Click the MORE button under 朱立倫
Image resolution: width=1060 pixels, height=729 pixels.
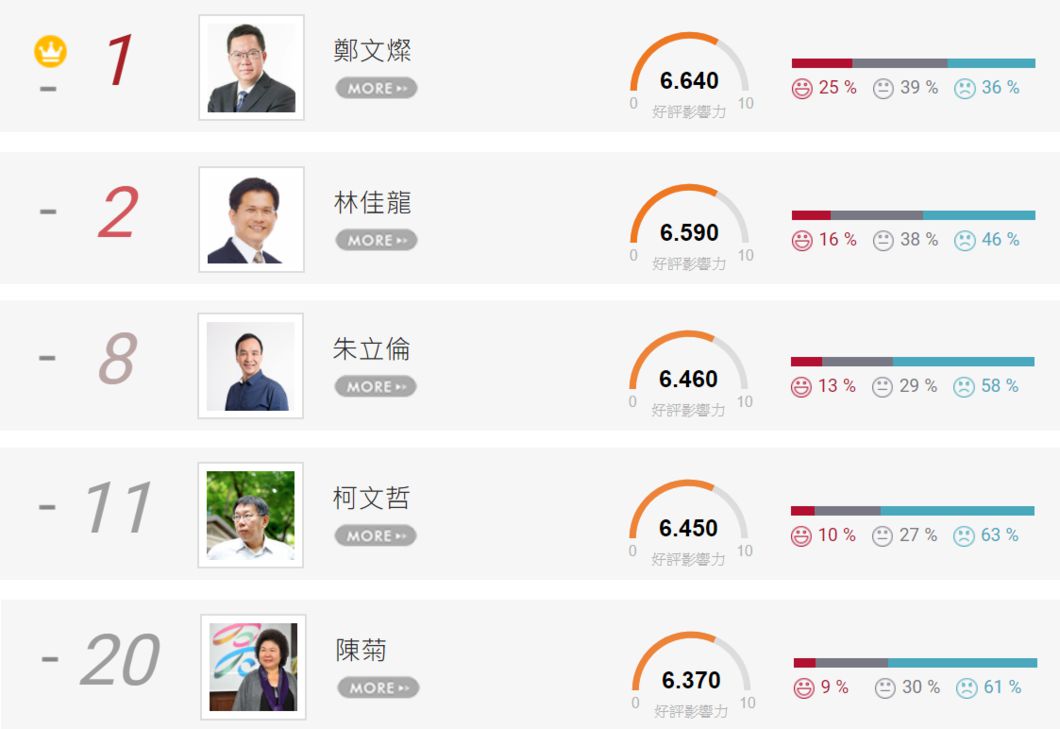[376, 387]
